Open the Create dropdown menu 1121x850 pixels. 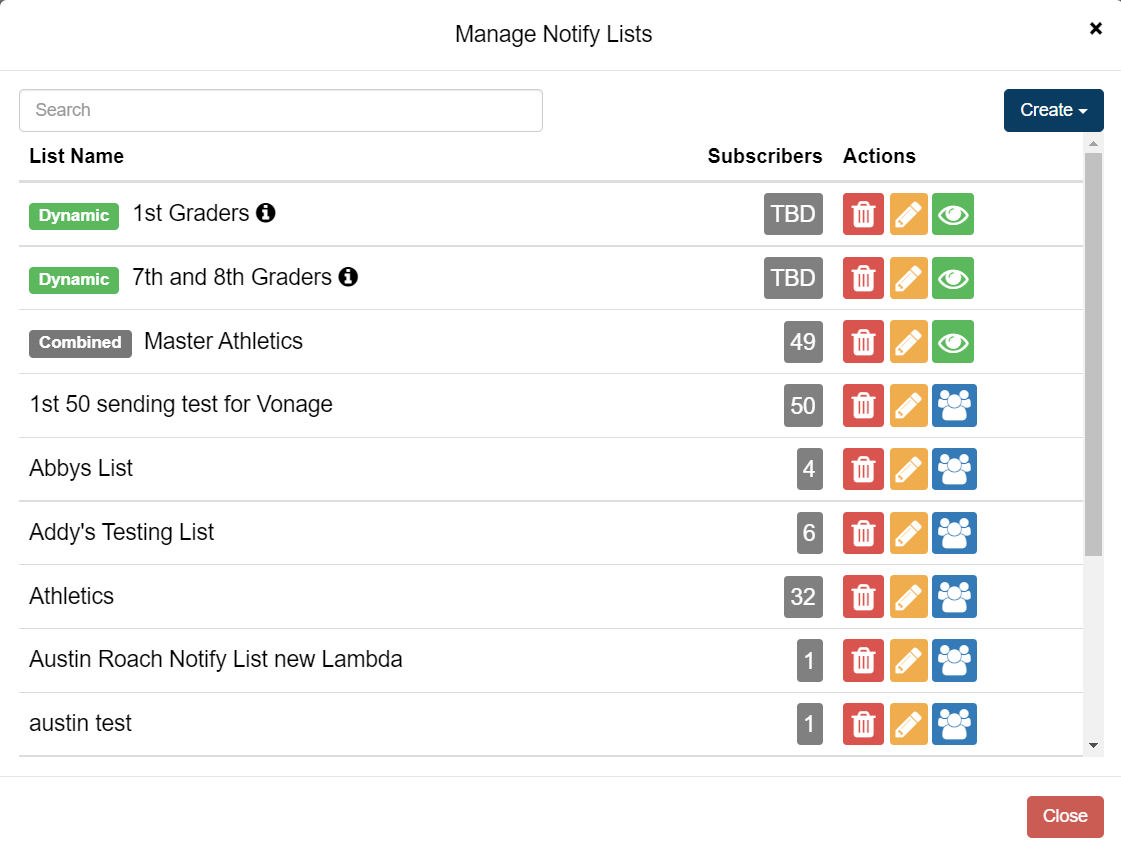(x=1053, y=110)
